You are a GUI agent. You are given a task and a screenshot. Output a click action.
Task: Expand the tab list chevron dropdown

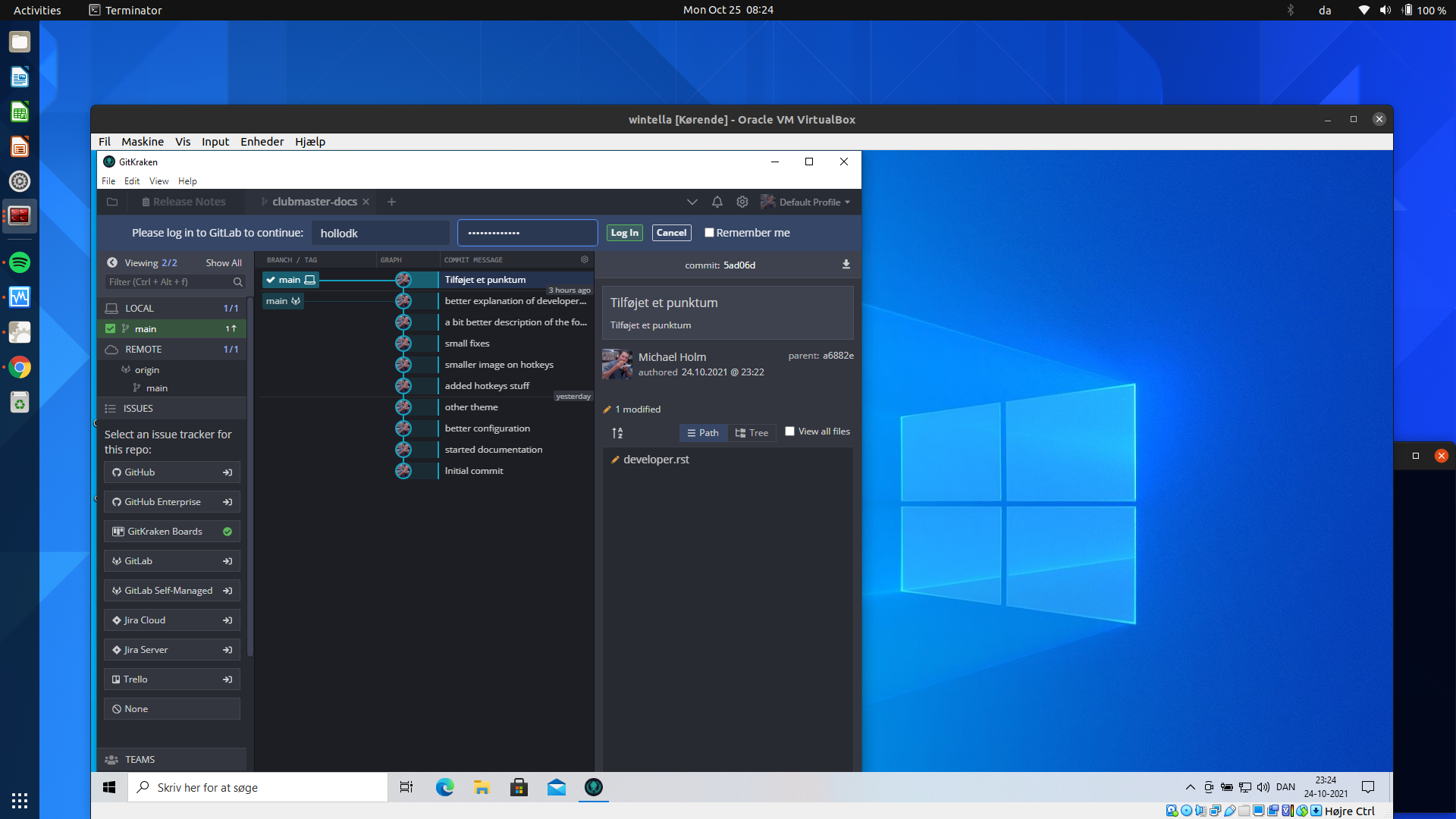[692, 202]
